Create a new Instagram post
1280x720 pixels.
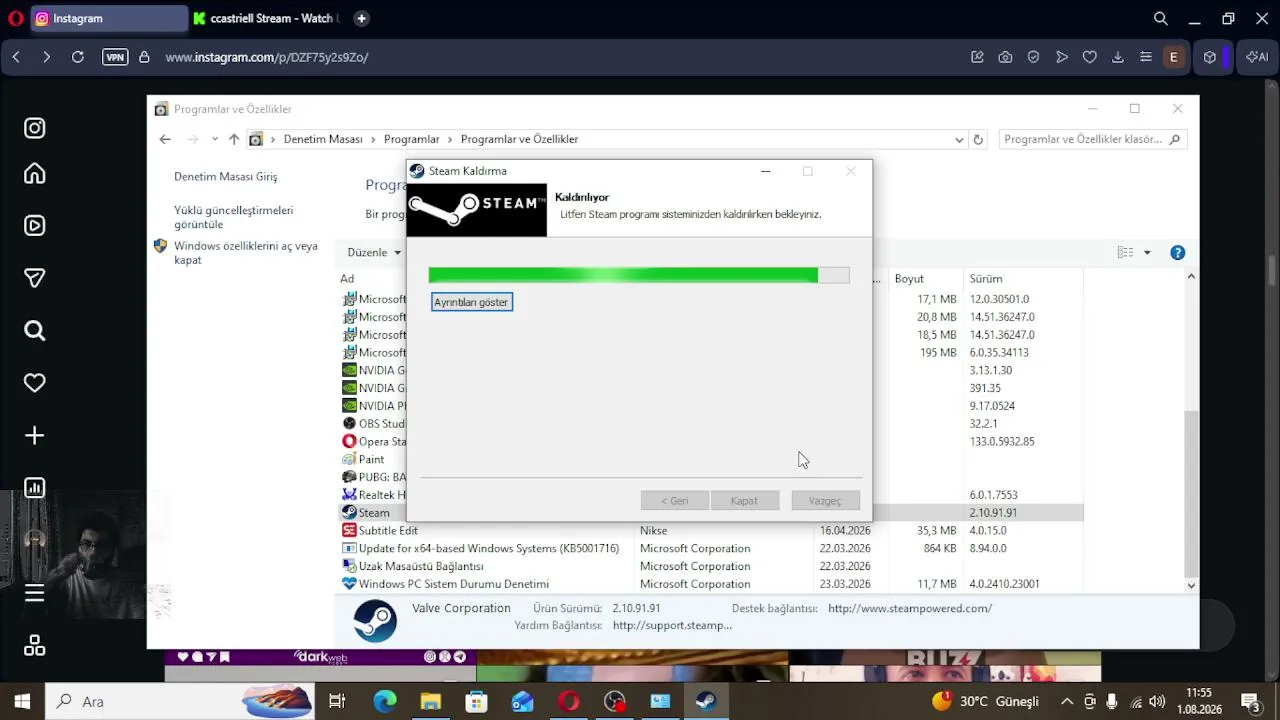coord(35,435)
